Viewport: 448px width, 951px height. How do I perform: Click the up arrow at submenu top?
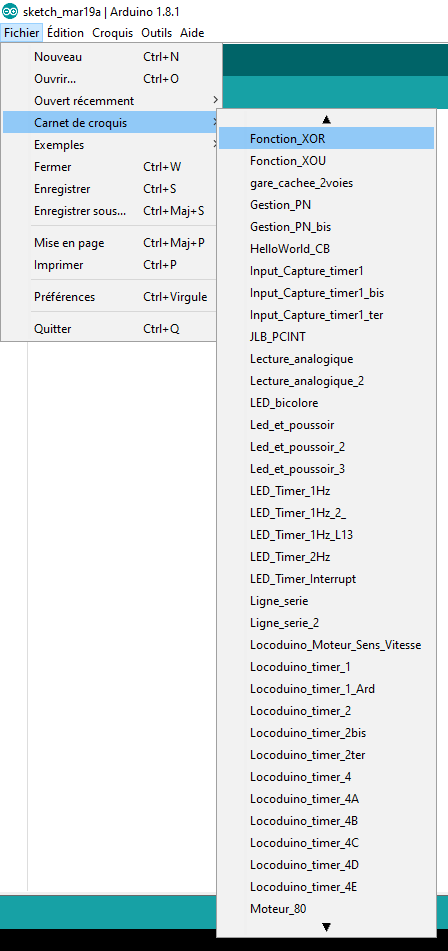[327, 119]
